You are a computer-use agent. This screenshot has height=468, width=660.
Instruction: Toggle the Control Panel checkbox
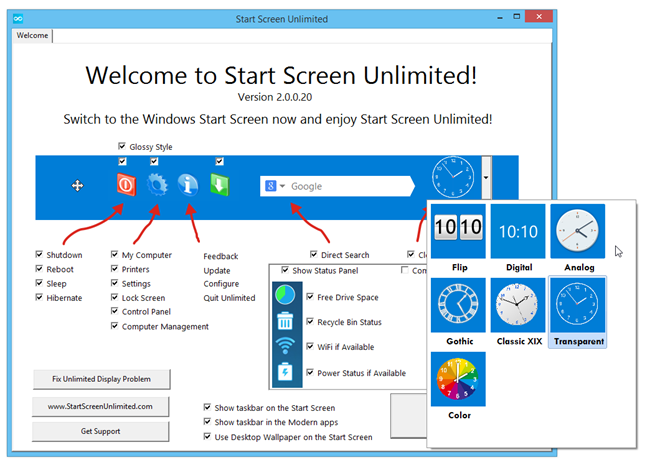pos(114,311)
